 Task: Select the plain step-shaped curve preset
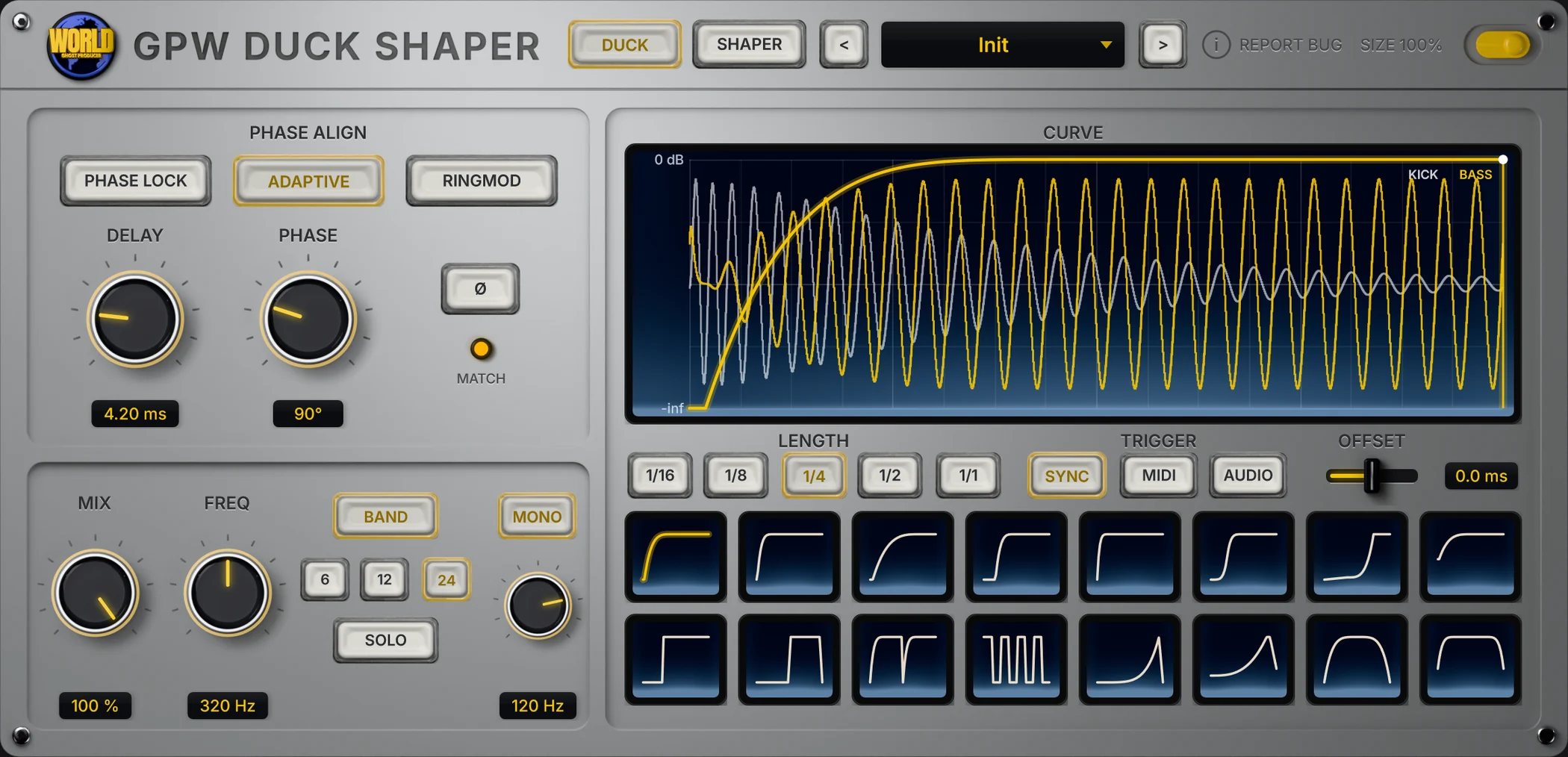[x=676, y=660]
